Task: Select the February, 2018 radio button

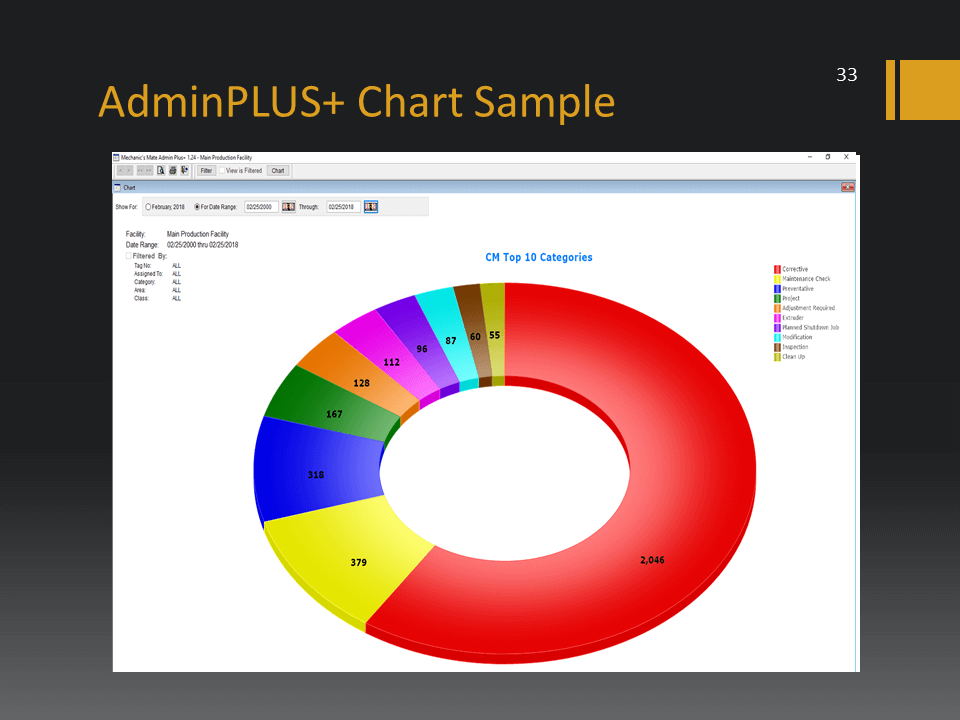Action: pyautogui.click(x=148, y=207)
